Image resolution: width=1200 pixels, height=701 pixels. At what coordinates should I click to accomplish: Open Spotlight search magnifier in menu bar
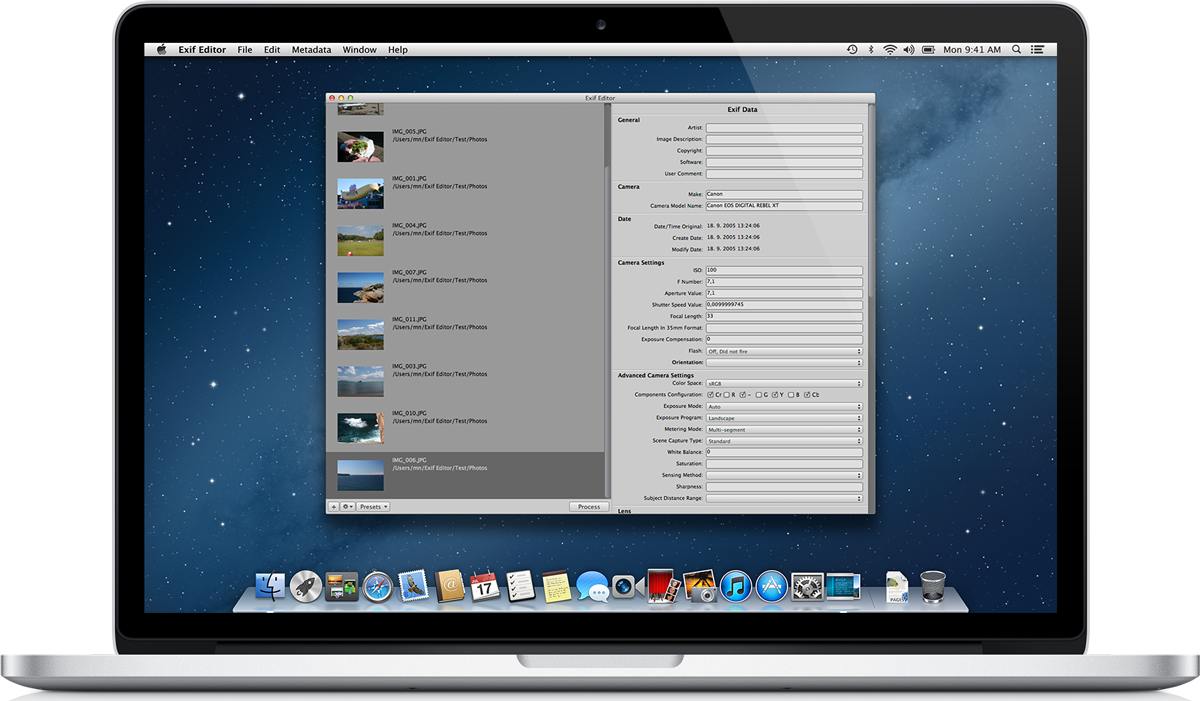(x=1017, y=49)
